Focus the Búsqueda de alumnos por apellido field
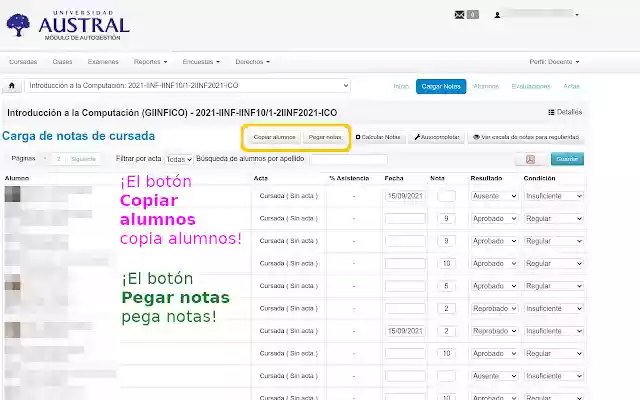Viewport: 640px width, 400px height. [349, 159]
